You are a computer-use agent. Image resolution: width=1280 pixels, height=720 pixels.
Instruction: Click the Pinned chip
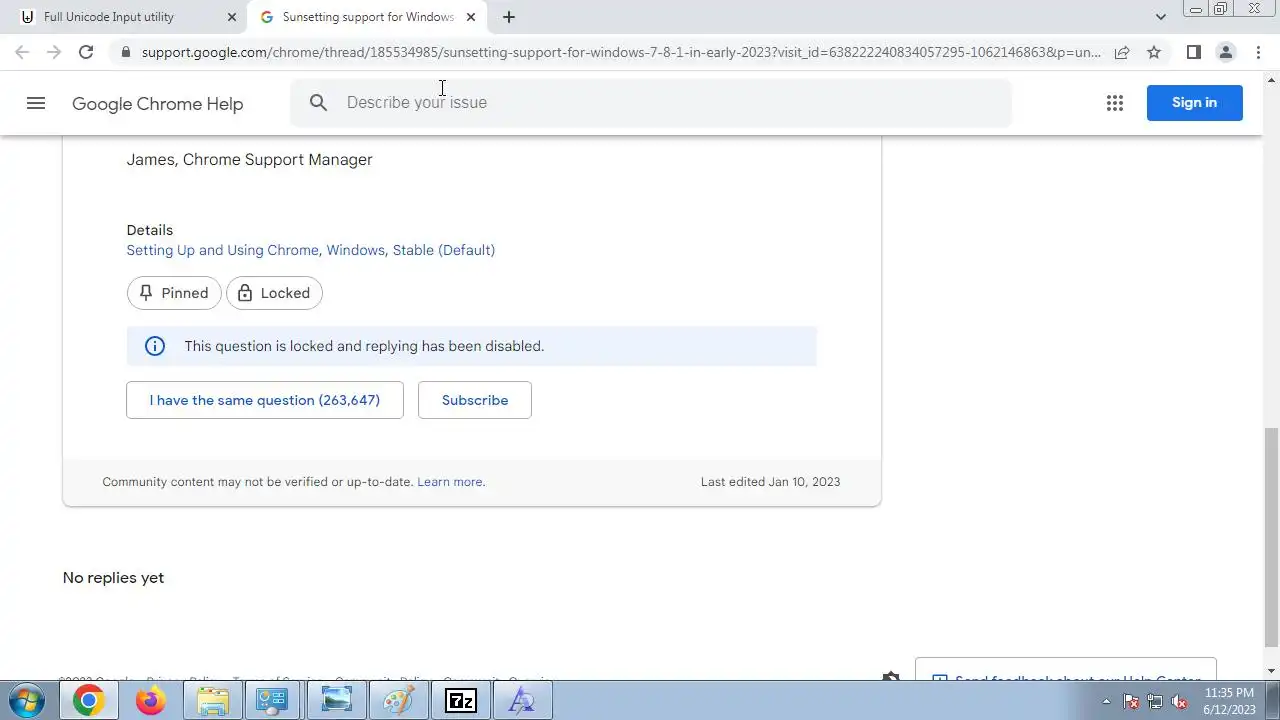(174, 293)
